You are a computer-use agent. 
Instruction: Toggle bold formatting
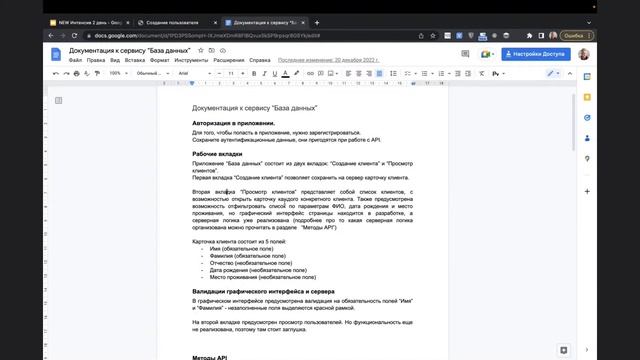coord(254,73)
